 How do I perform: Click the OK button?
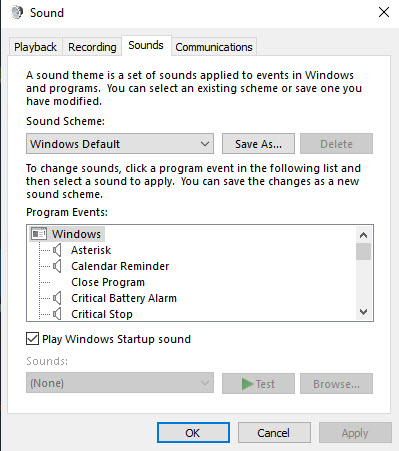(193, 433)
